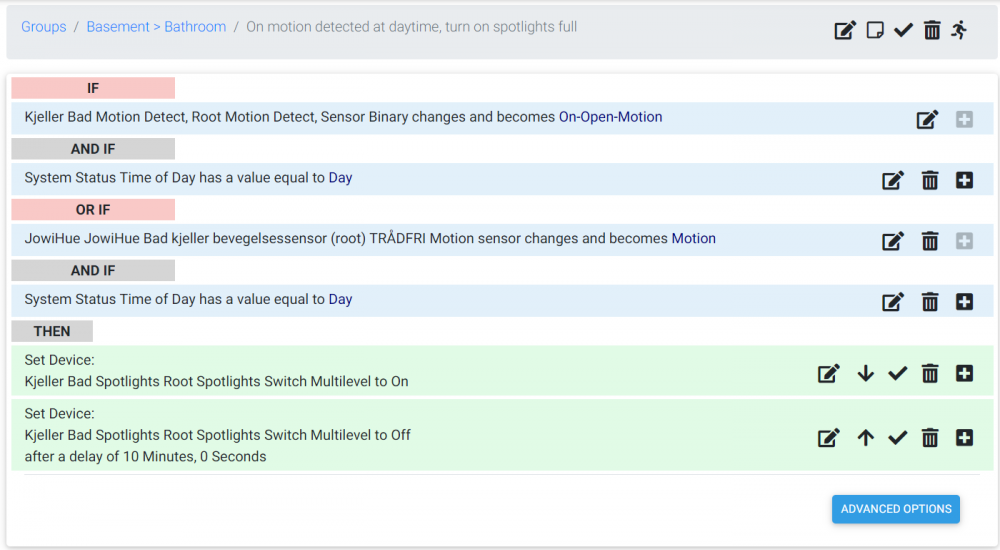Edit the JowiHue TRÅDFRI Motion sensor trigger
The width and height of the screenshot is (1000, 550).
[x=893, y=241]
